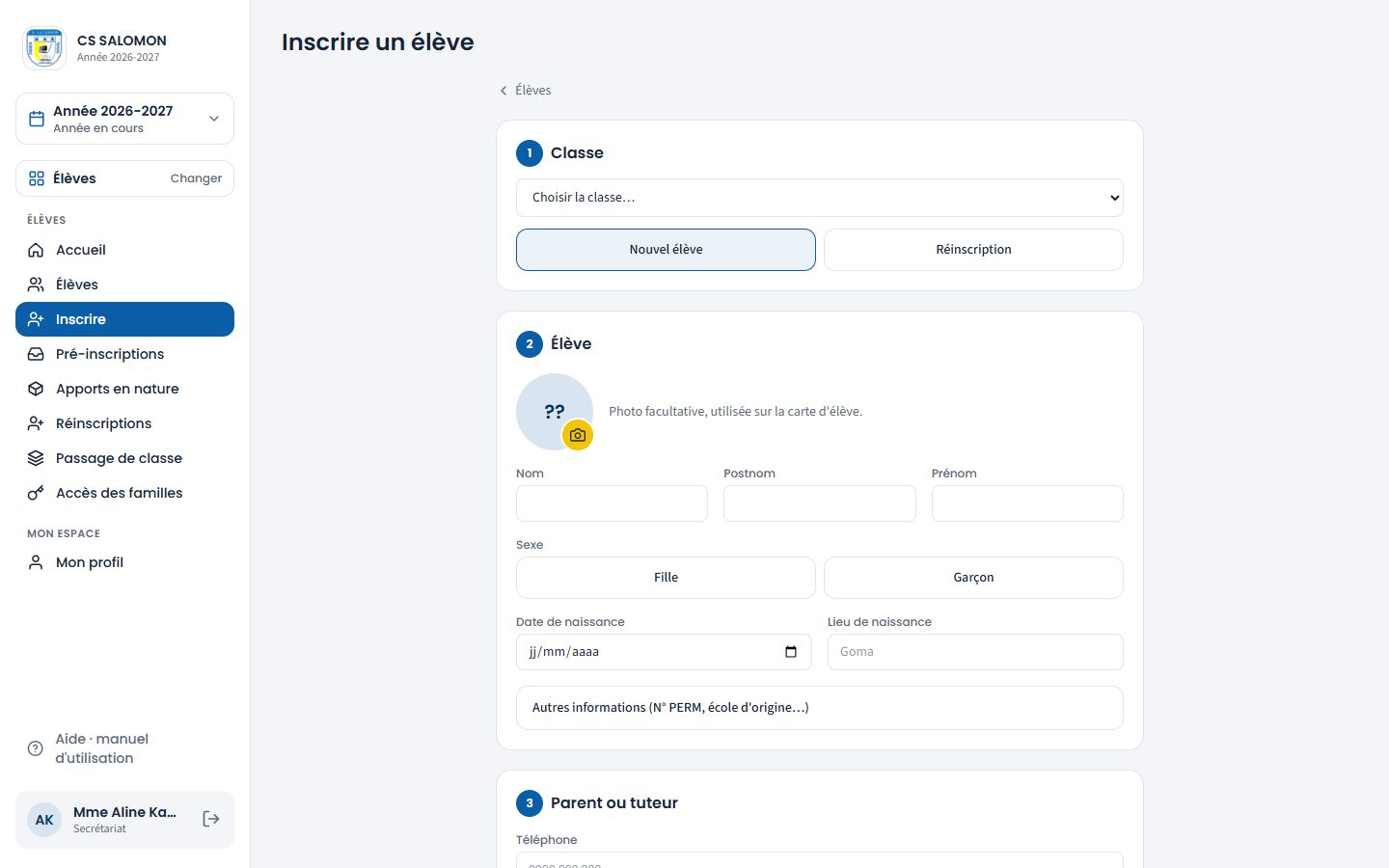Viewport: 1389px width, 868px height.
Task: Open the Inscrire menu item
Action: pyautogui.click(x=124, y=319)
